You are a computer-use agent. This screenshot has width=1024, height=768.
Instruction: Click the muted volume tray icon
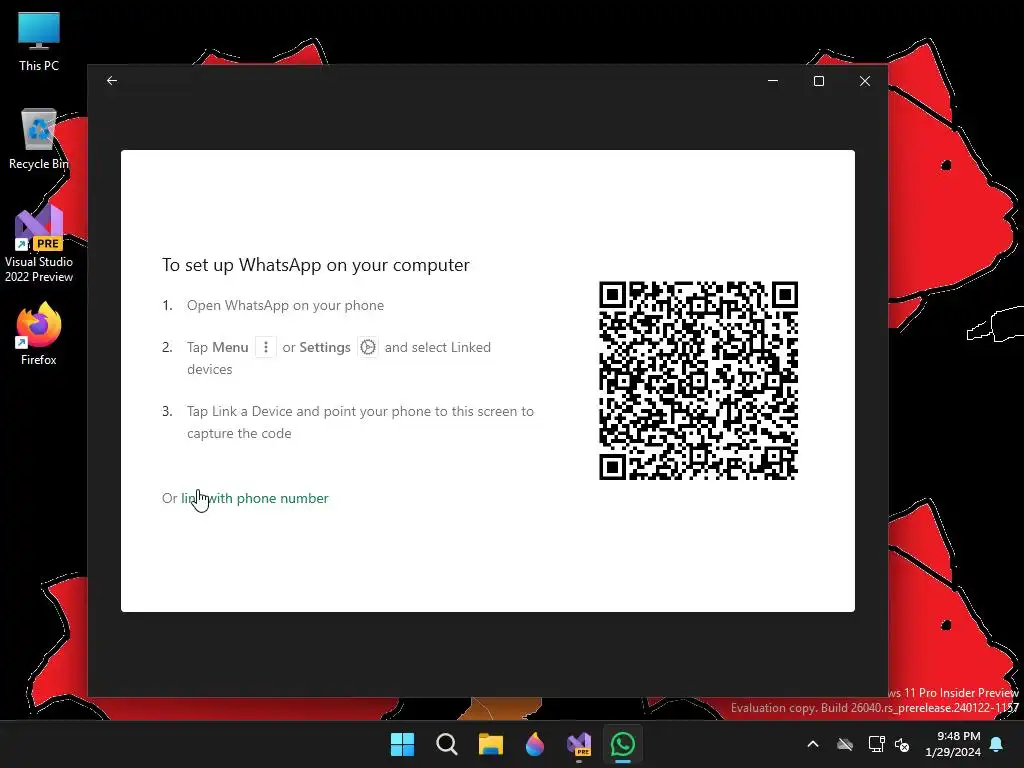tap(902, 744)
